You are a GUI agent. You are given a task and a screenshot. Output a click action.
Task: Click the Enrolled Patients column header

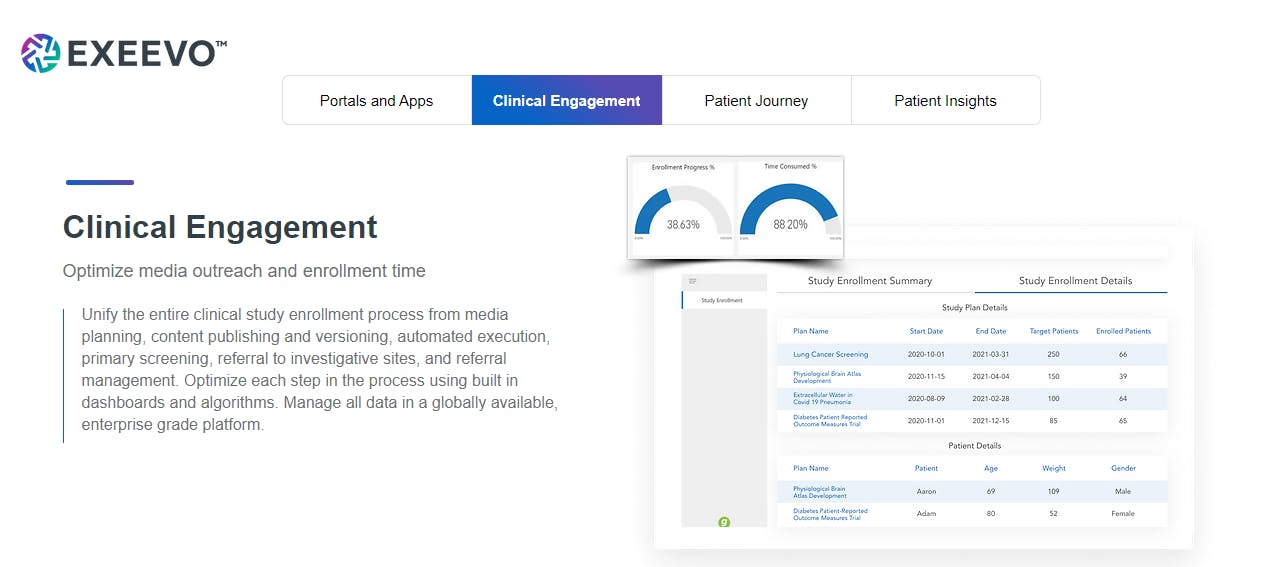click(x=1123, y=331)
